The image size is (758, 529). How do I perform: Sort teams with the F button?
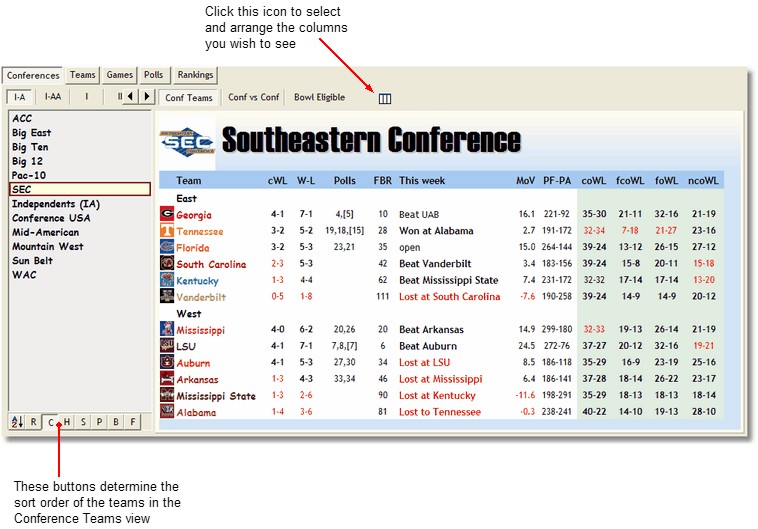[132, 422]
